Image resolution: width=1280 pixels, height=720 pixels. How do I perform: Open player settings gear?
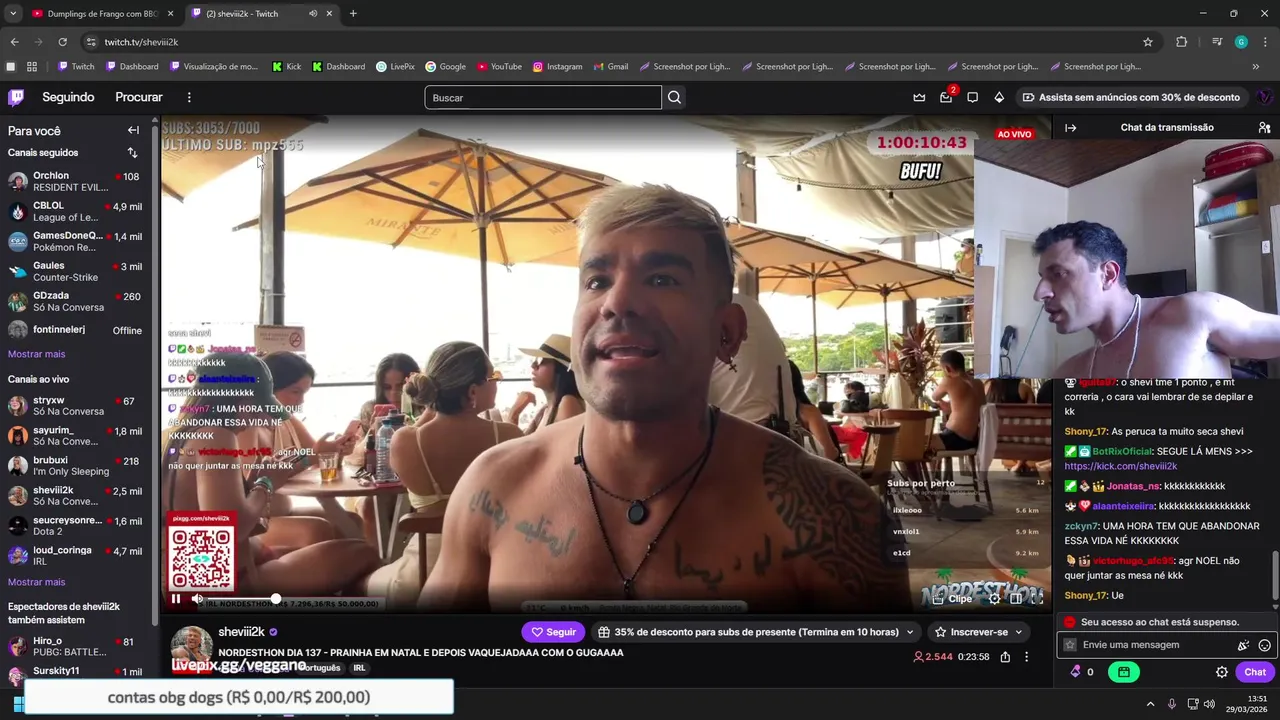tap(994, 599)
